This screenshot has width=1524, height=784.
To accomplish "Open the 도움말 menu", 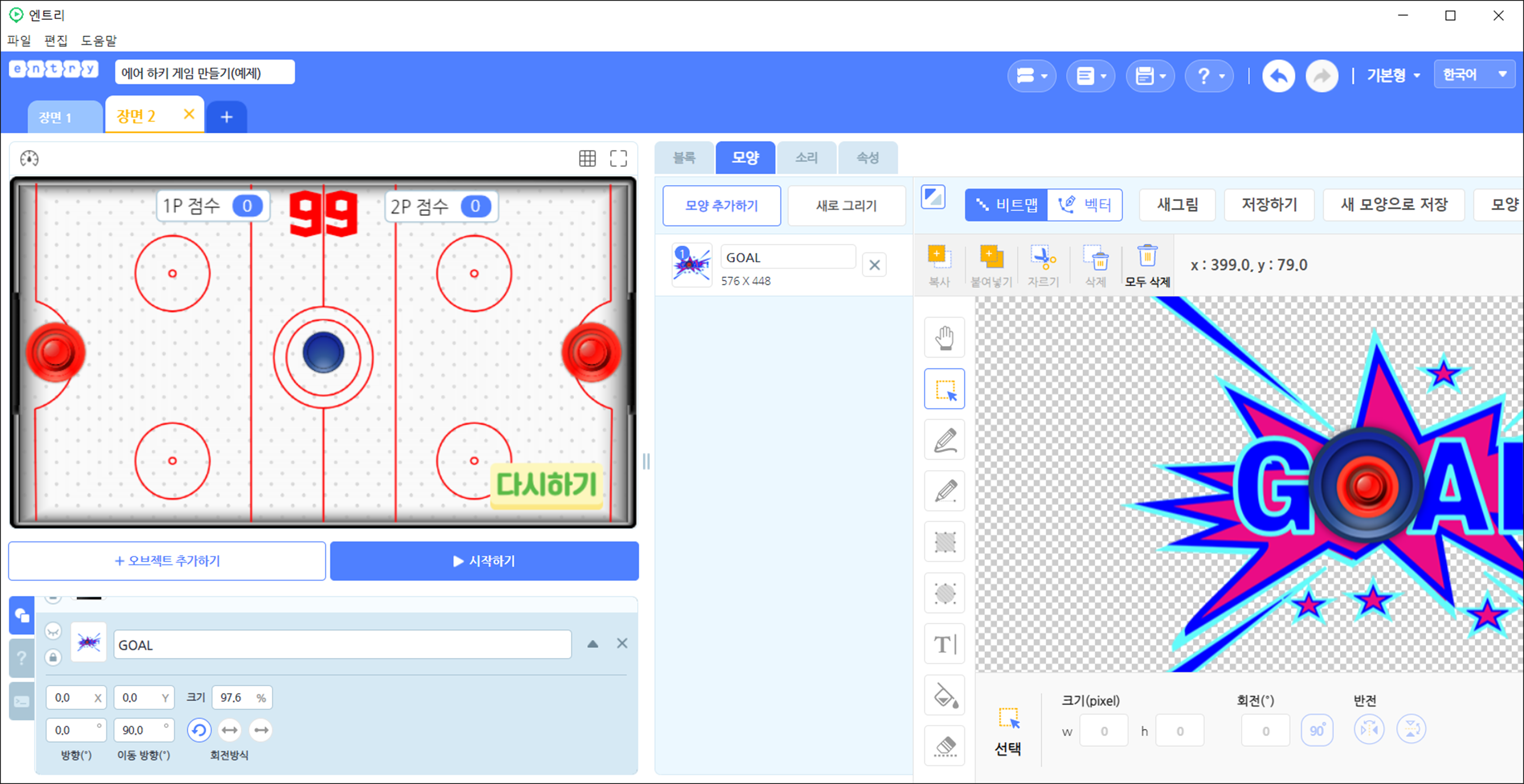I will pos(99,41).
